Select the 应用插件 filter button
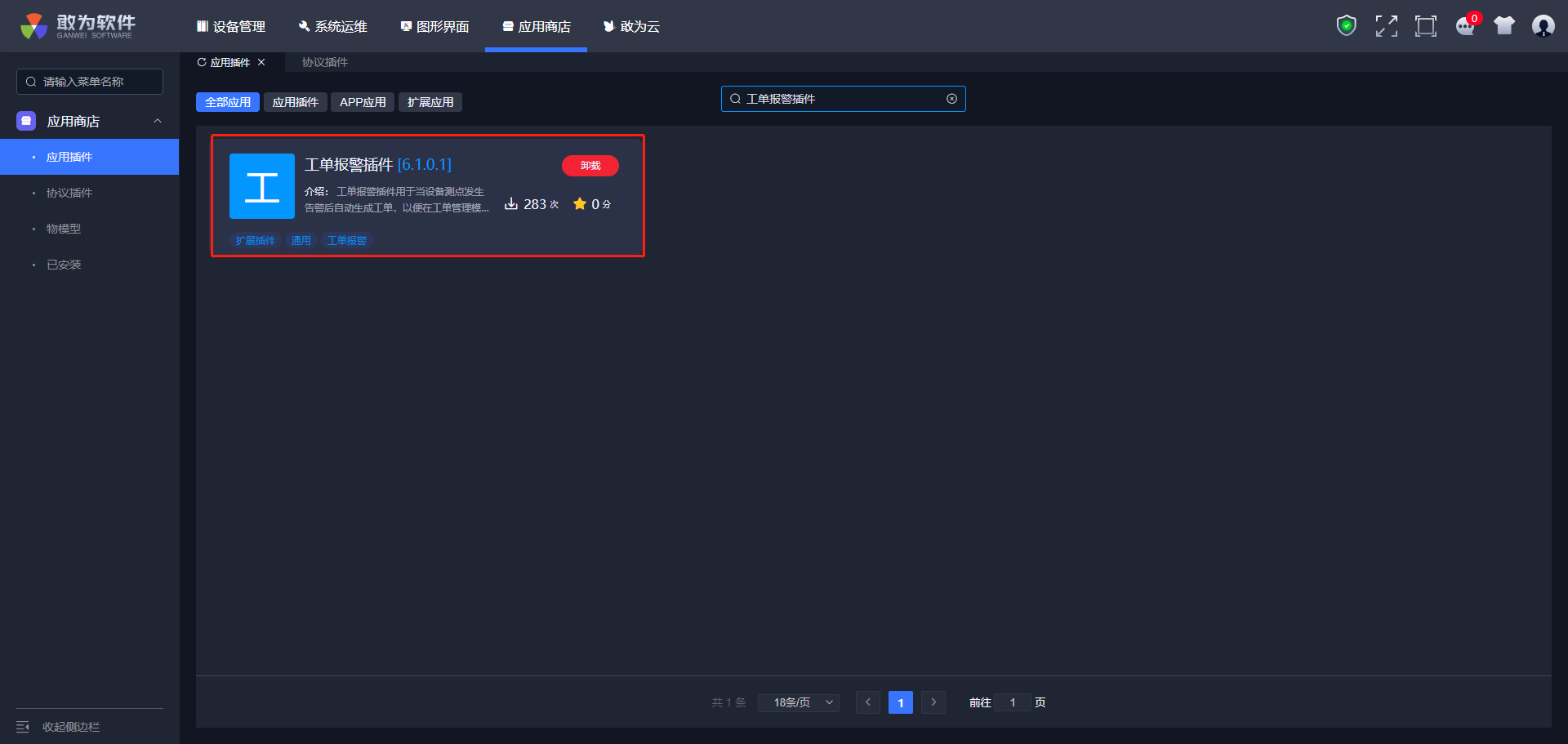 pos(296,102)
